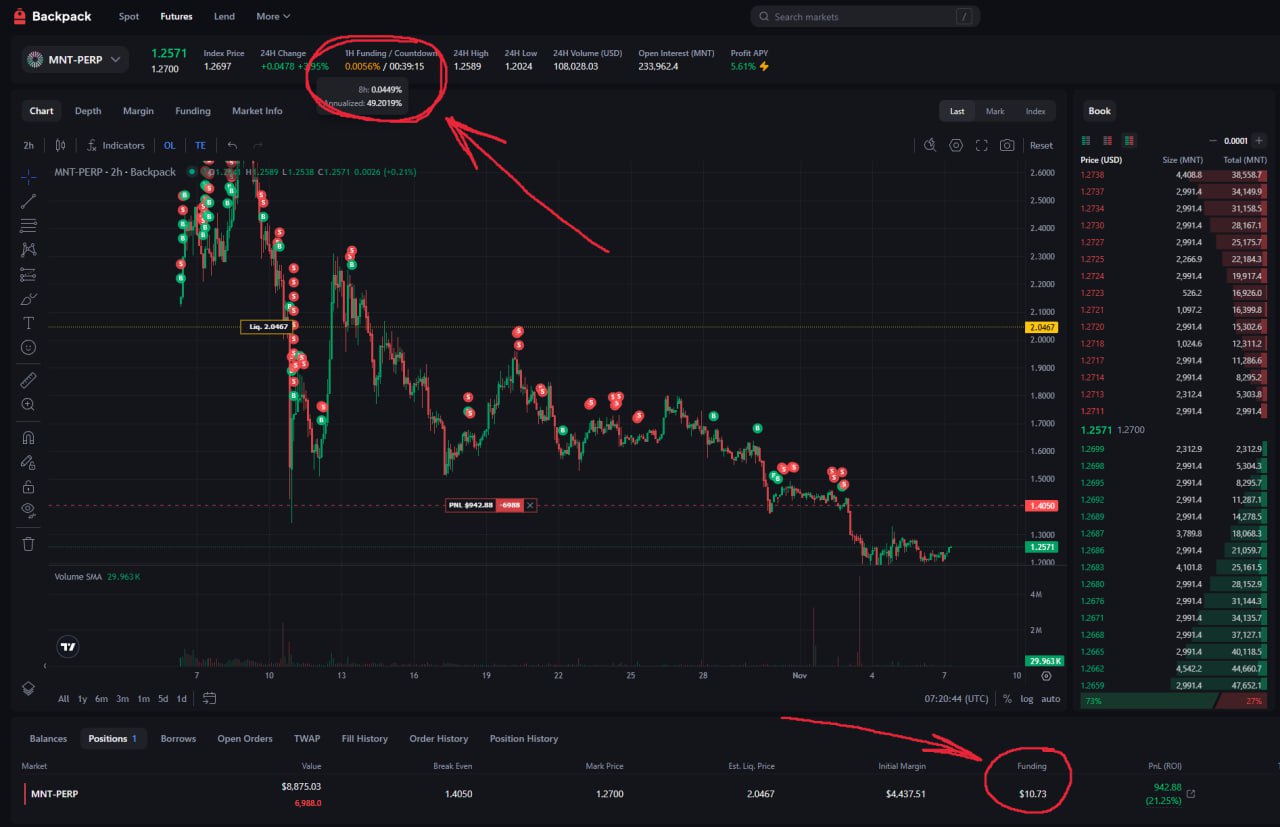Switch to the Depth tab
The image size is (1280, 827).
[88, 111]
